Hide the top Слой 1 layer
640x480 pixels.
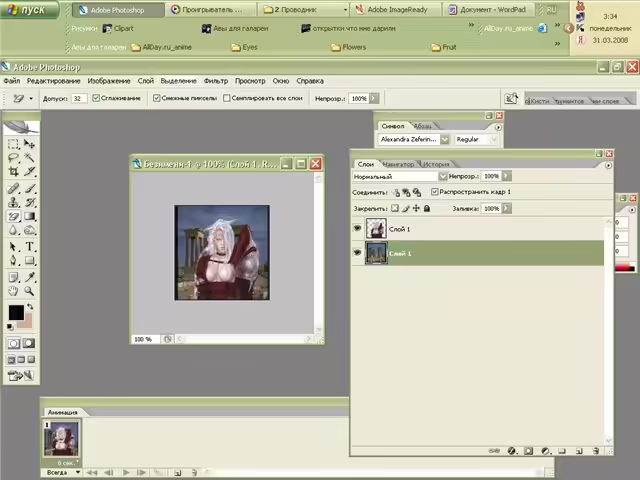tap(358, 229)
